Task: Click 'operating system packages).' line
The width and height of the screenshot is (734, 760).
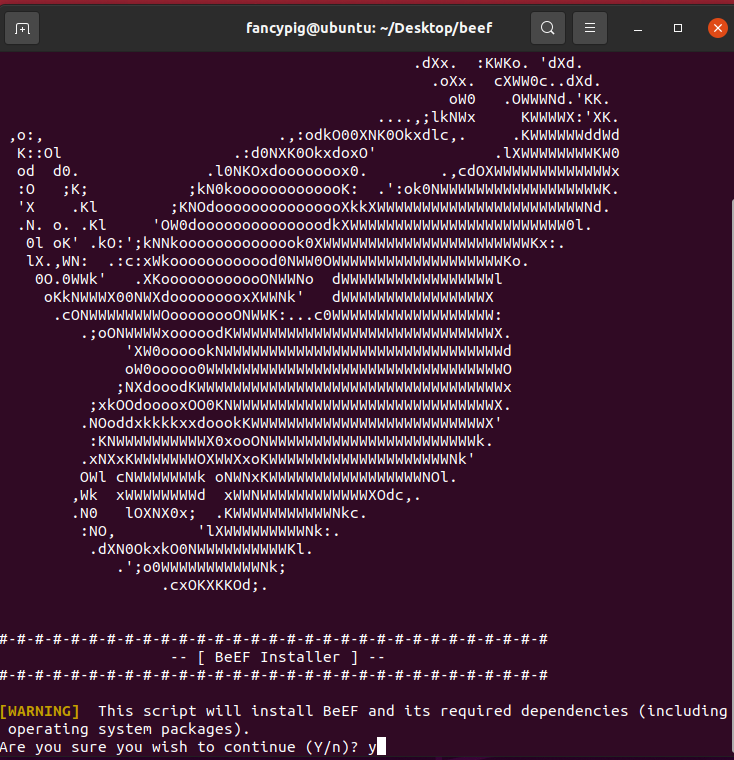Action: [129, 729]
